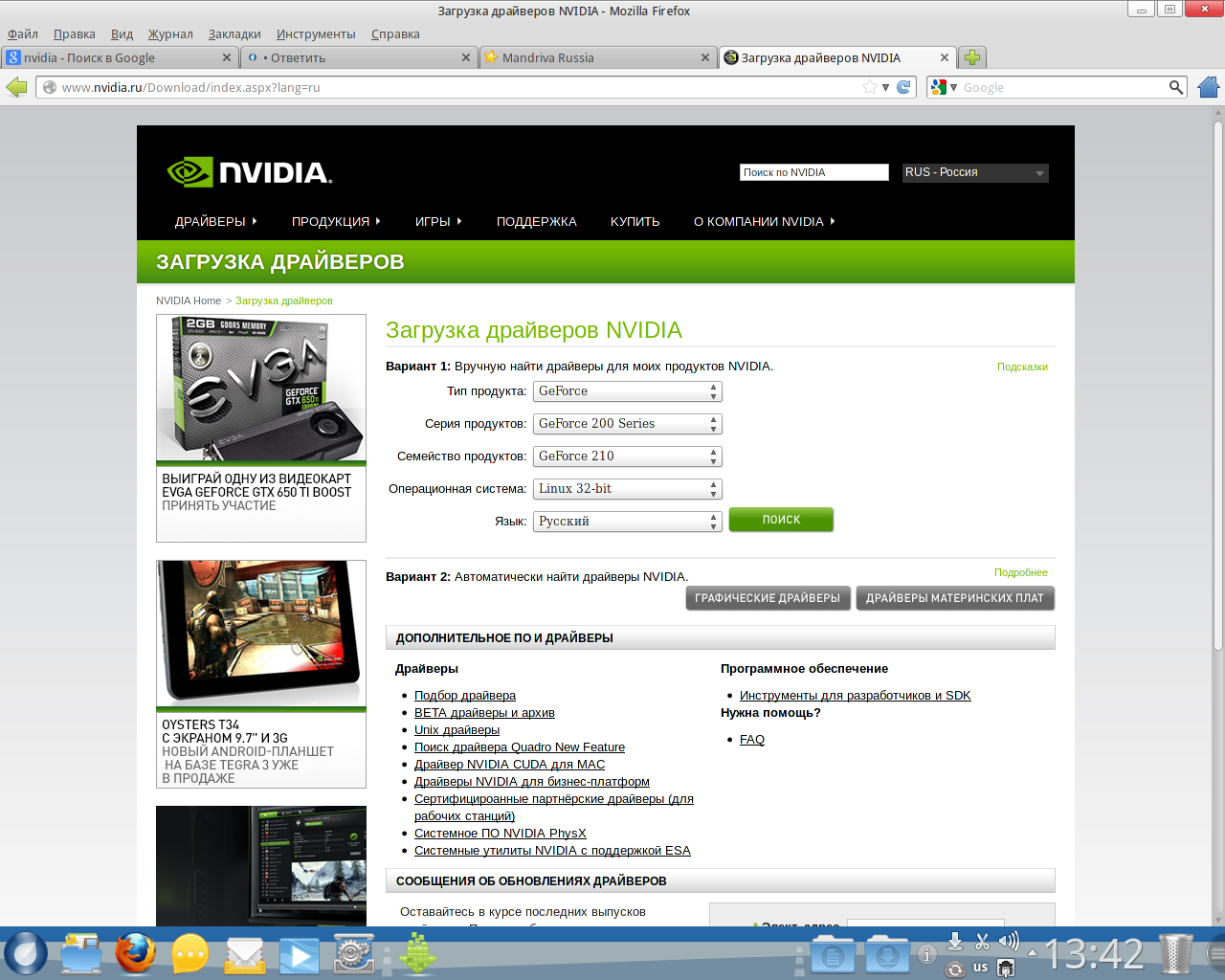Image resolution: width=1225 pixels, height=980 pixels.
Task: Close the Mandriva Russia tab
Action: click(705, 57)
